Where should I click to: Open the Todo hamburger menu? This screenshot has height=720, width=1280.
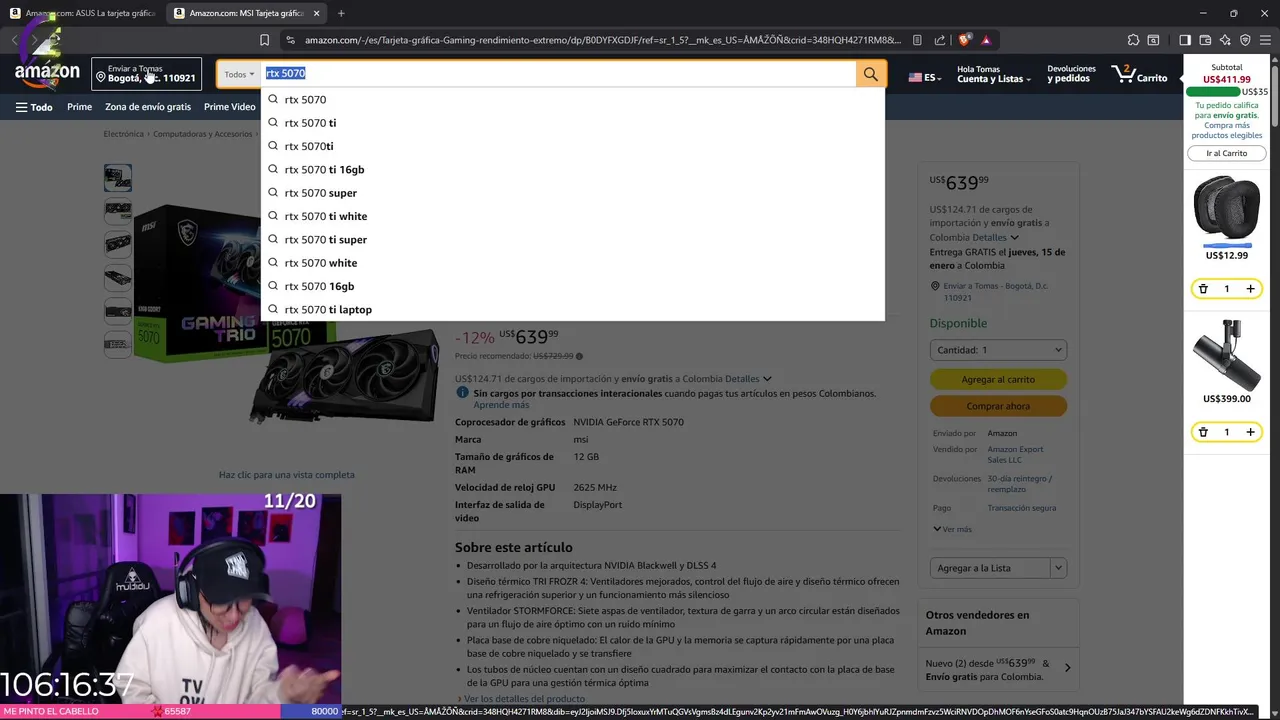point(34,107)
